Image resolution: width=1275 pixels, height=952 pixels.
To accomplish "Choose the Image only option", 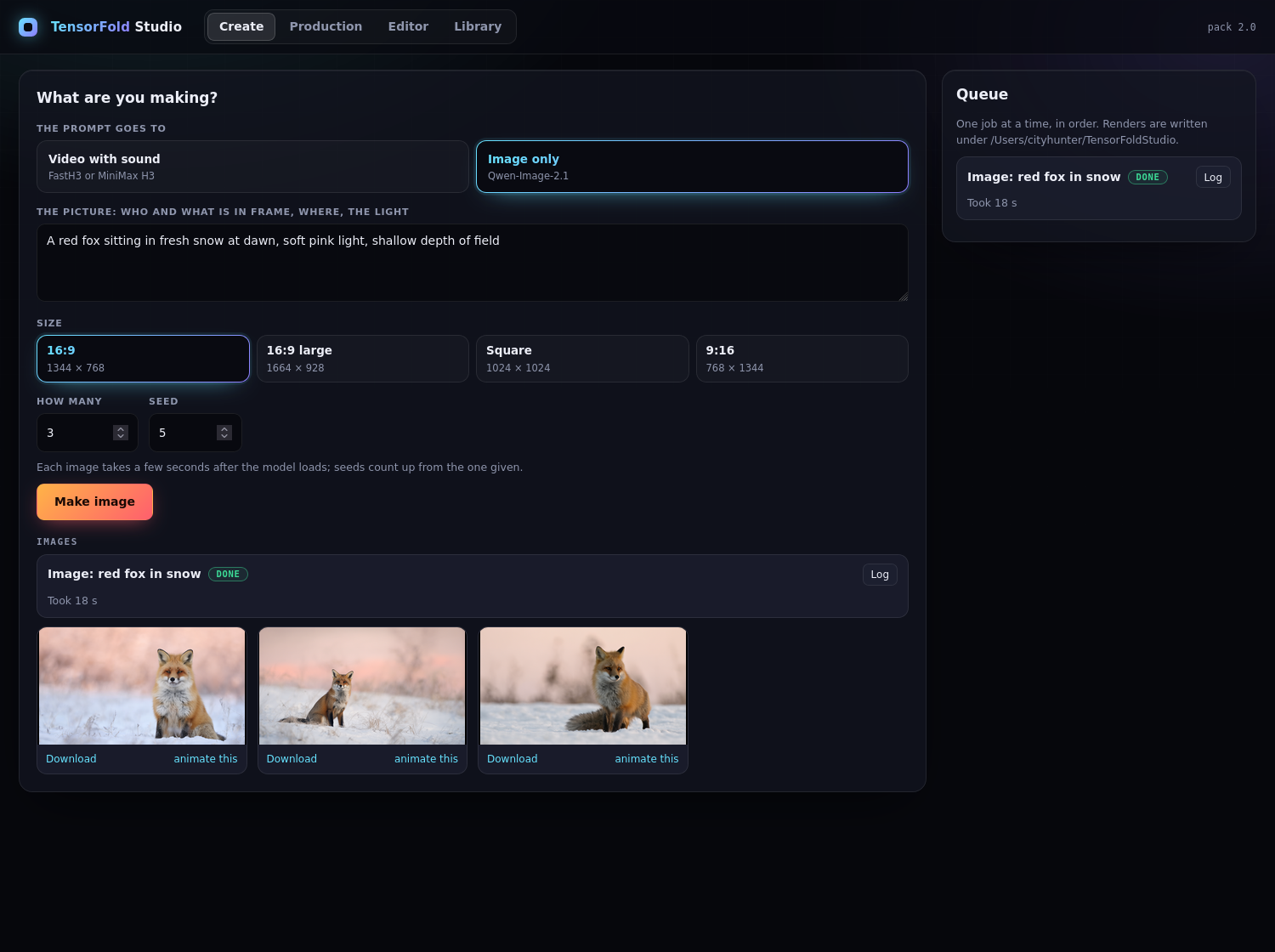I will click(692, 167).
